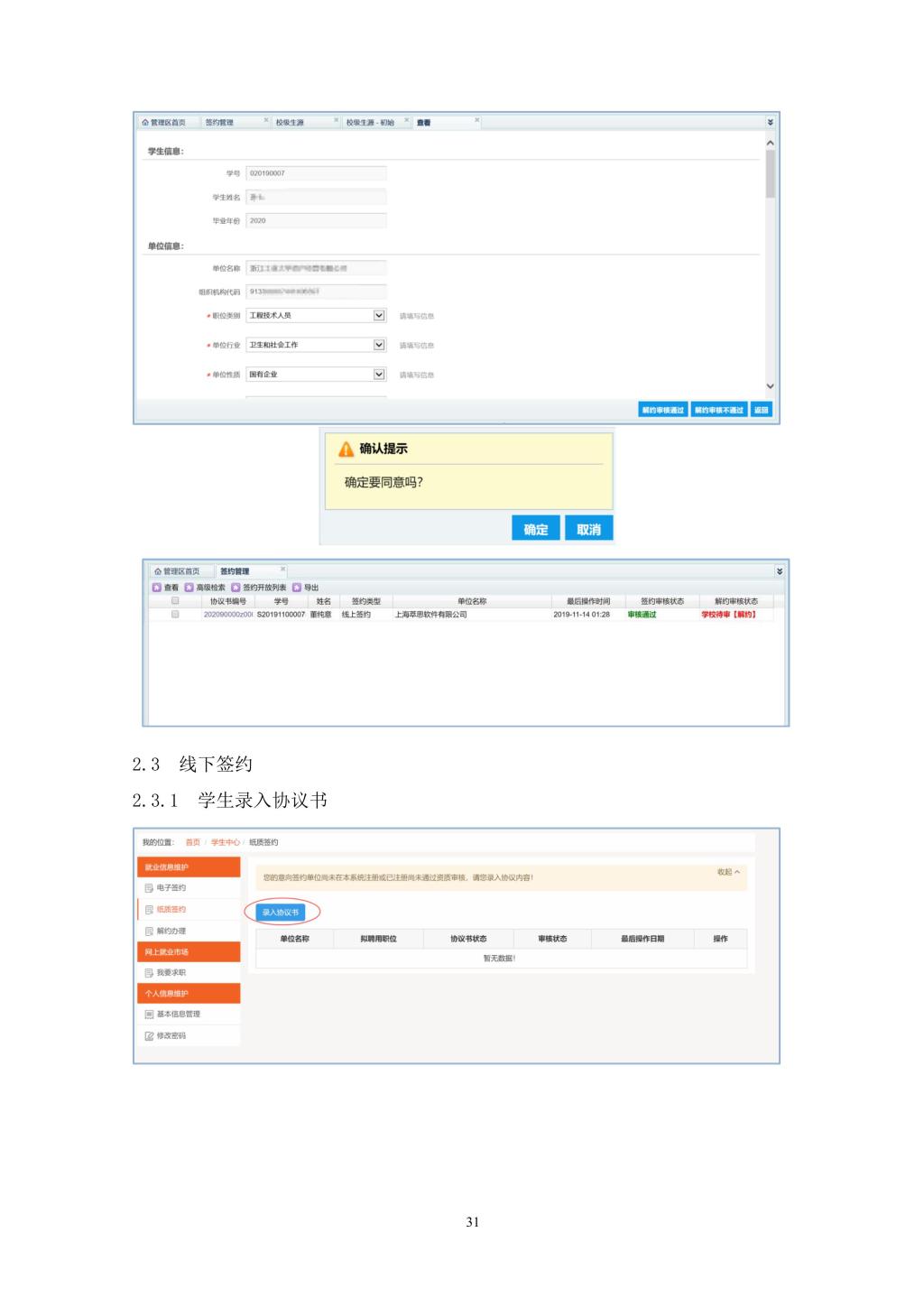924x1307 pixels.
Task: Switch to the 校级生源 - 初始 tab
Action: 370,123
